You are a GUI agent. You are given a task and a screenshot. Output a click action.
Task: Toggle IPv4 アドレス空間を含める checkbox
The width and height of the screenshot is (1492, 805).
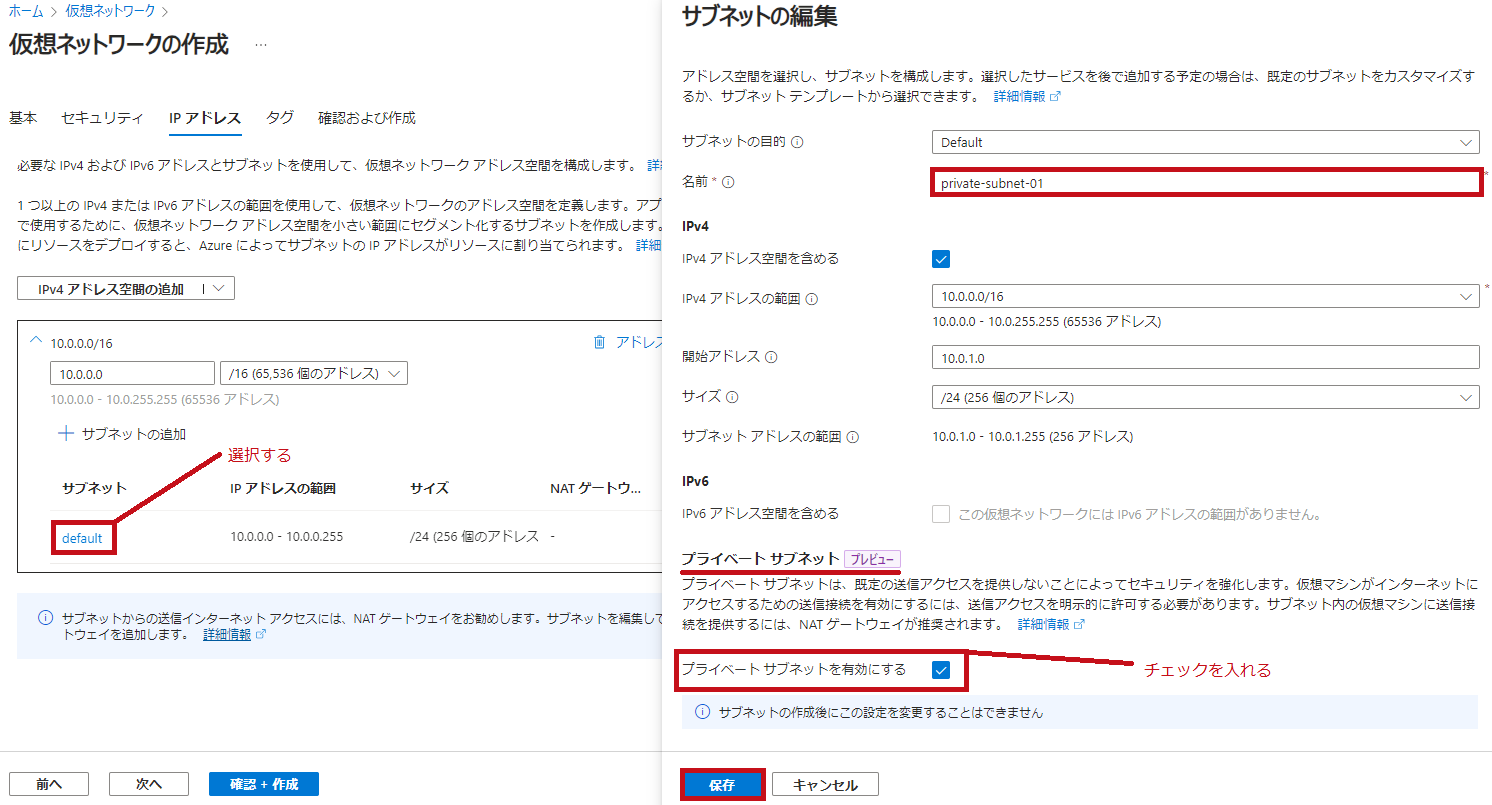941,259
